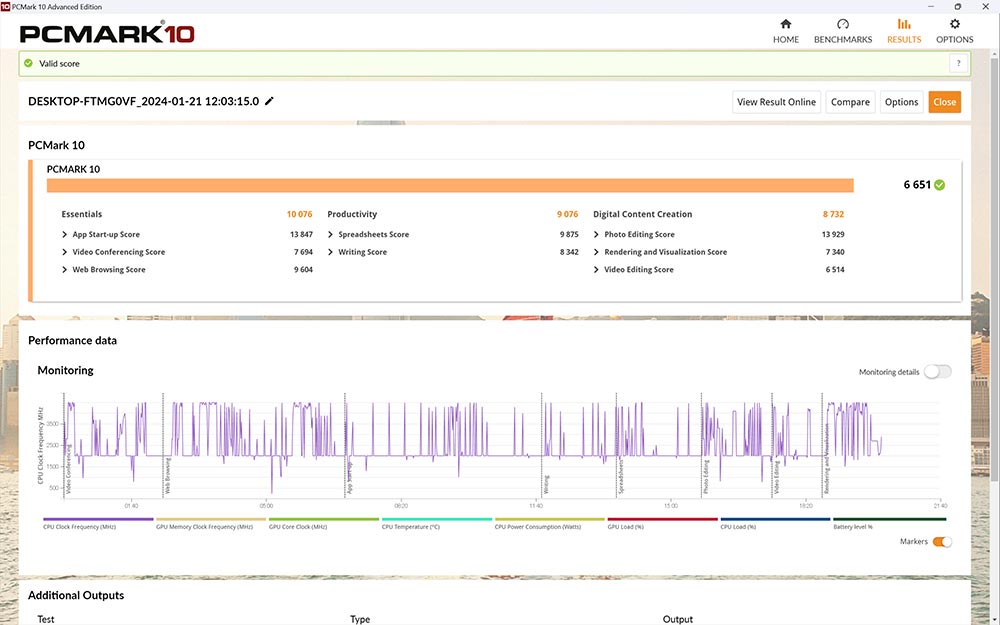Click the results bar chart icon

coord(904,24)
